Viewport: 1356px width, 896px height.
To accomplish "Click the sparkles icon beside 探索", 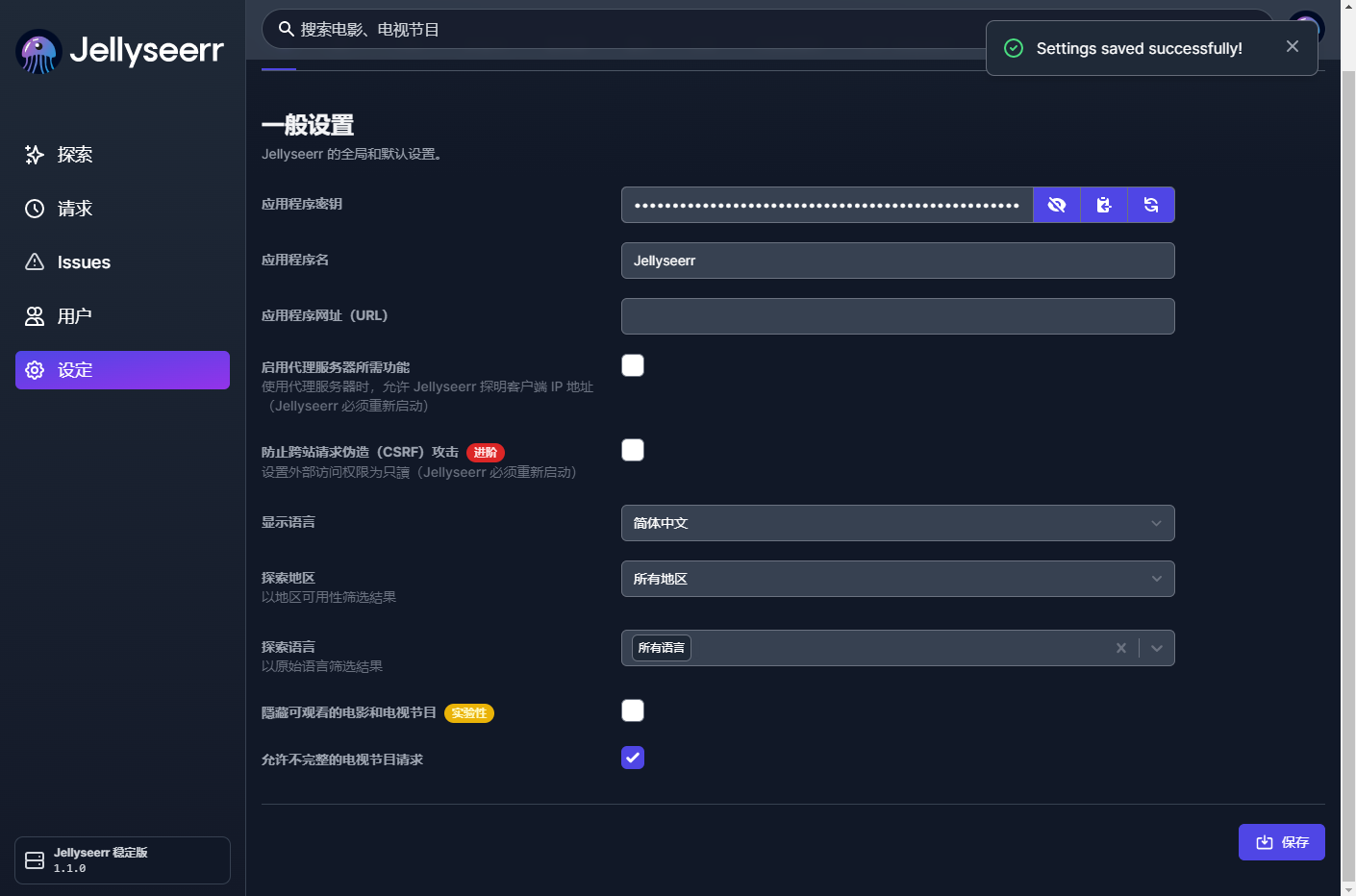I will click(x=35, y=155).
